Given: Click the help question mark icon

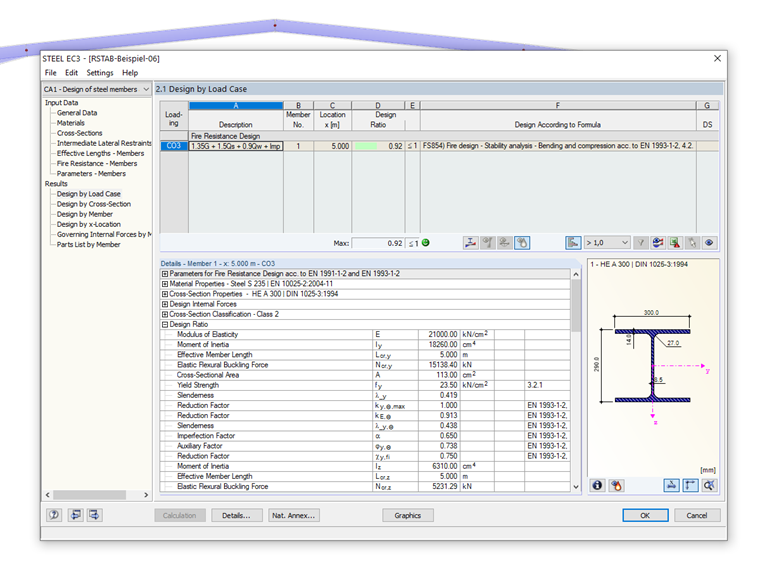Looking at the screenshot, I should tap(54, 515).
